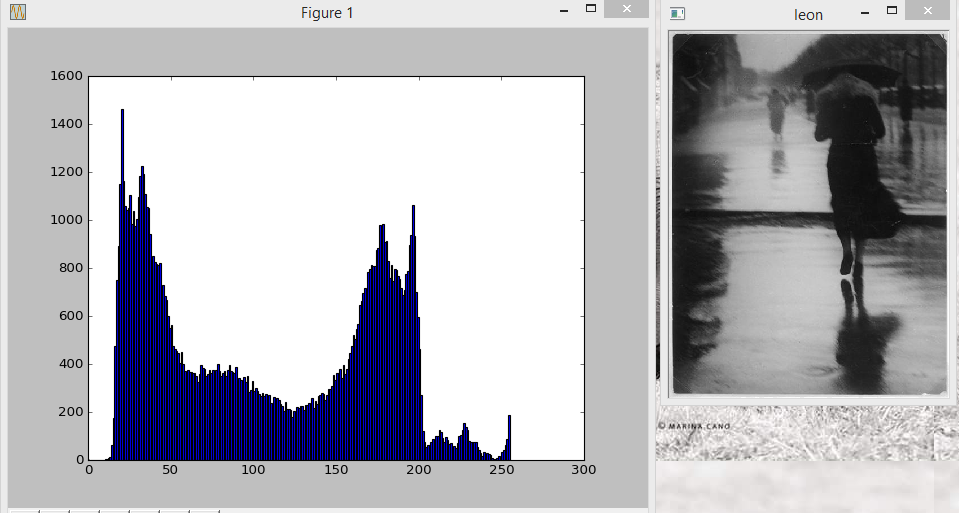This screenshot has height=513, width=959.
Task: Click the 300 x-axis tick label
Action: pos(584,470)
